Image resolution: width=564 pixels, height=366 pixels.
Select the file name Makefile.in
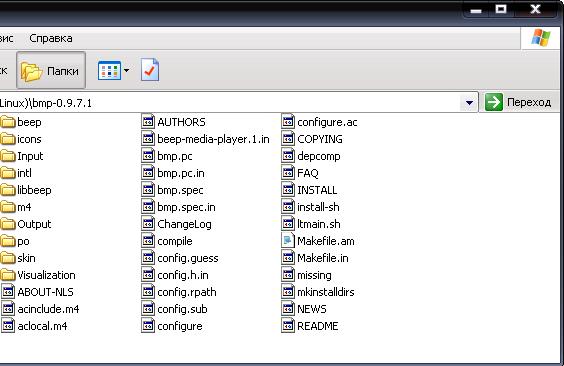pos(322,258)
